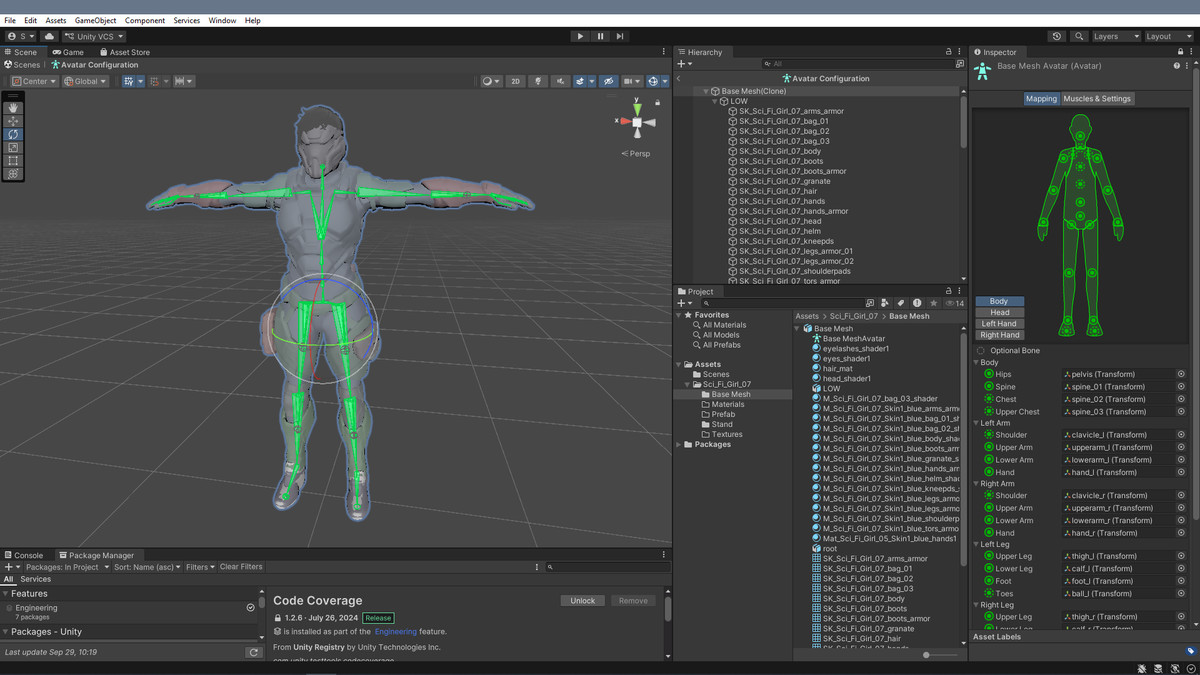Toggle Scene audio mute
1200x675 pixels.
[x=561, y=81]
